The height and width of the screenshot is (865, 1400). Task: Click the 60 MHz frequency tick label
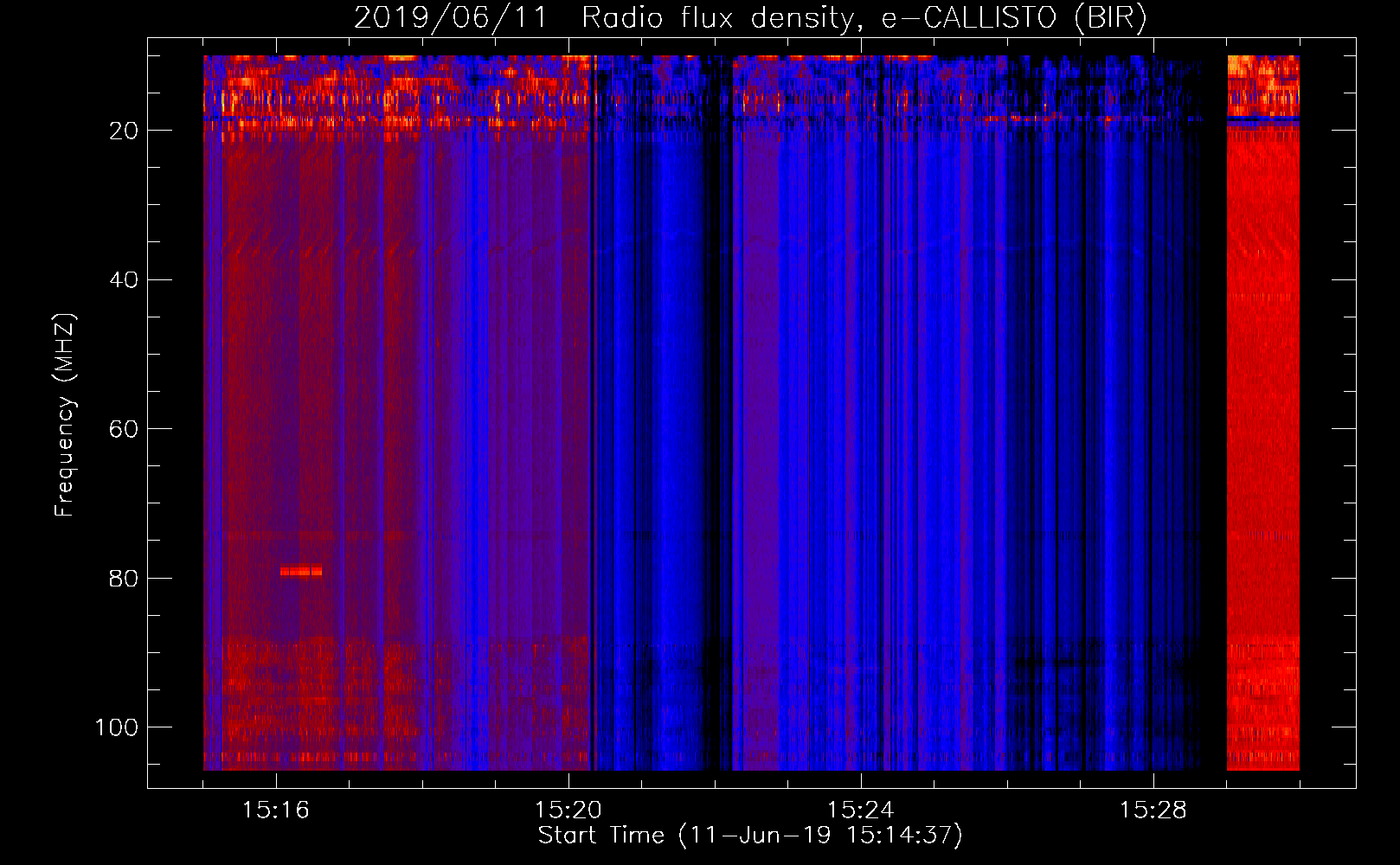coord(124,429)
